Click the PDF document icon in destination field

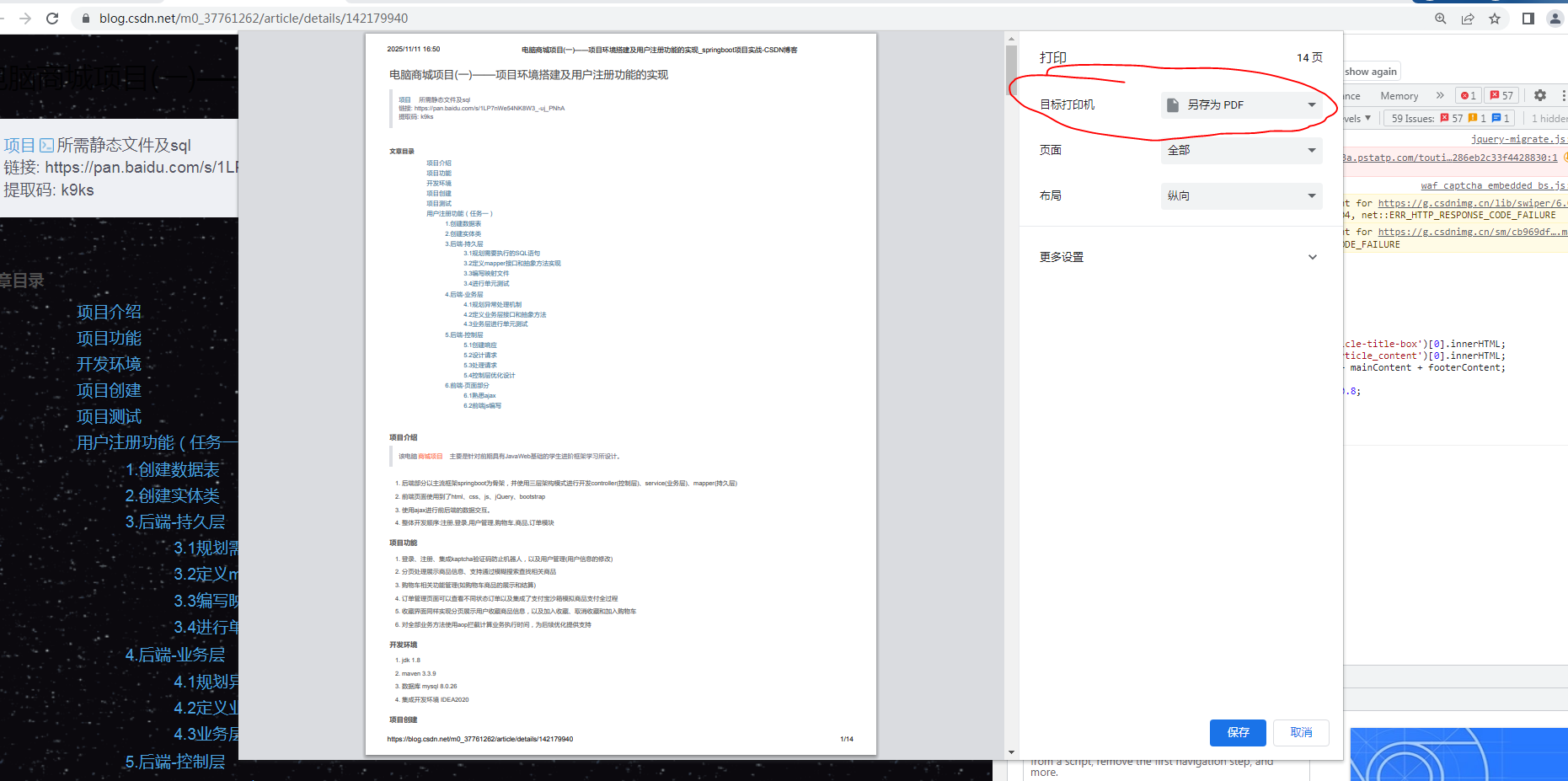(x=1172, y=104)
